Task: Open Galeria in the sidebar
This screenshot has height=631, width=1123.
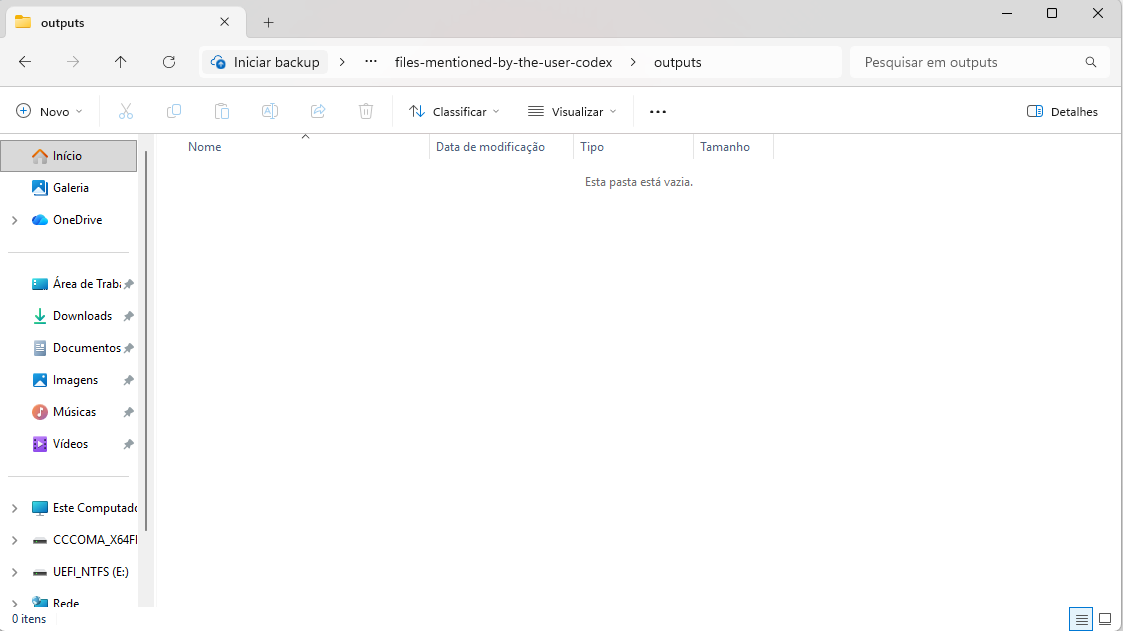Action: tap(69, 188)
